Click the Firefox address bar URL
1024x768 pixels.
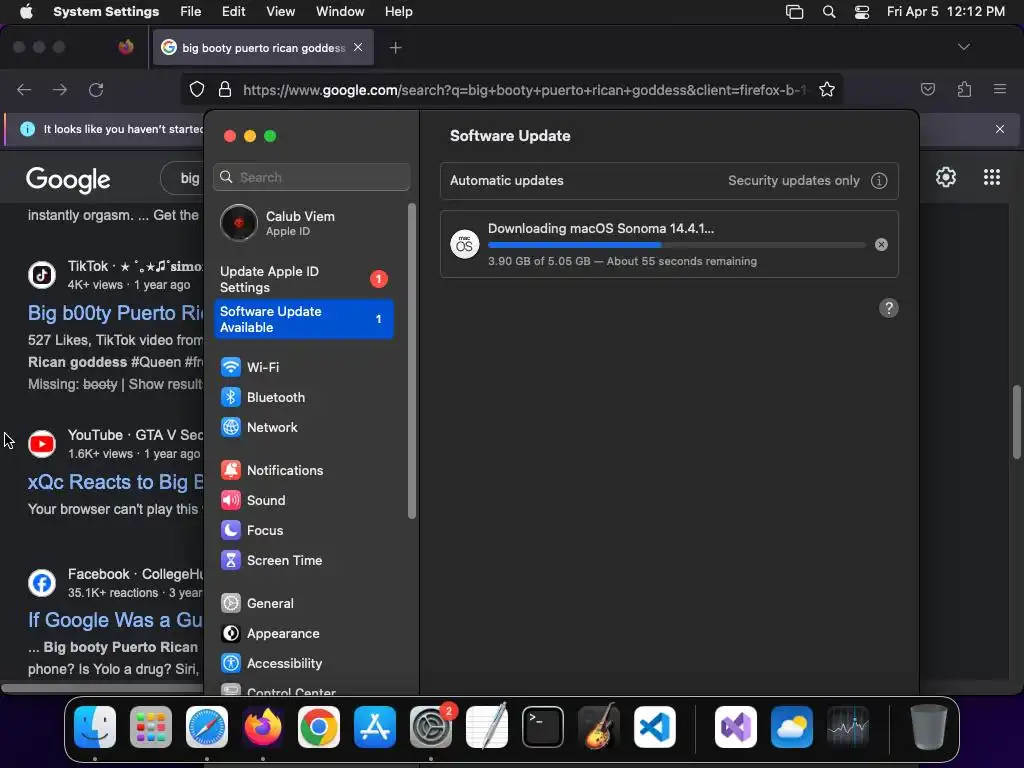coord(524,90)
